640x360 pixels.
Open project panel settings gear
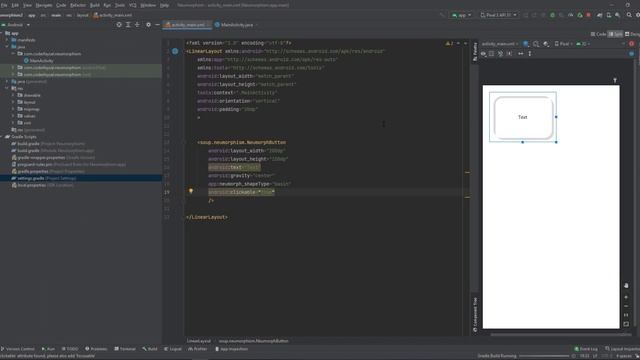[148, 25]
